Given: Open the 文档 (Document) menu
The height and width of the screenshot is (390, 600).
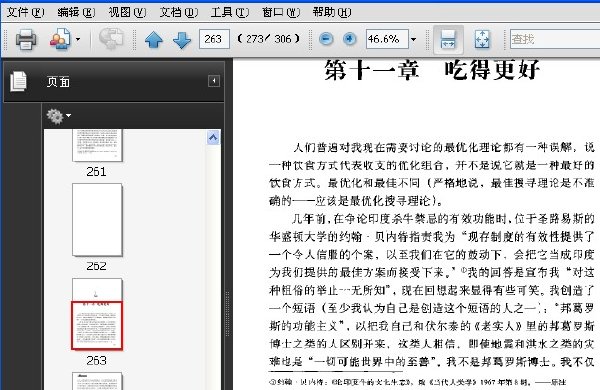Looking at the screenshot, I should pyautogui.click(x=178, y=12).
